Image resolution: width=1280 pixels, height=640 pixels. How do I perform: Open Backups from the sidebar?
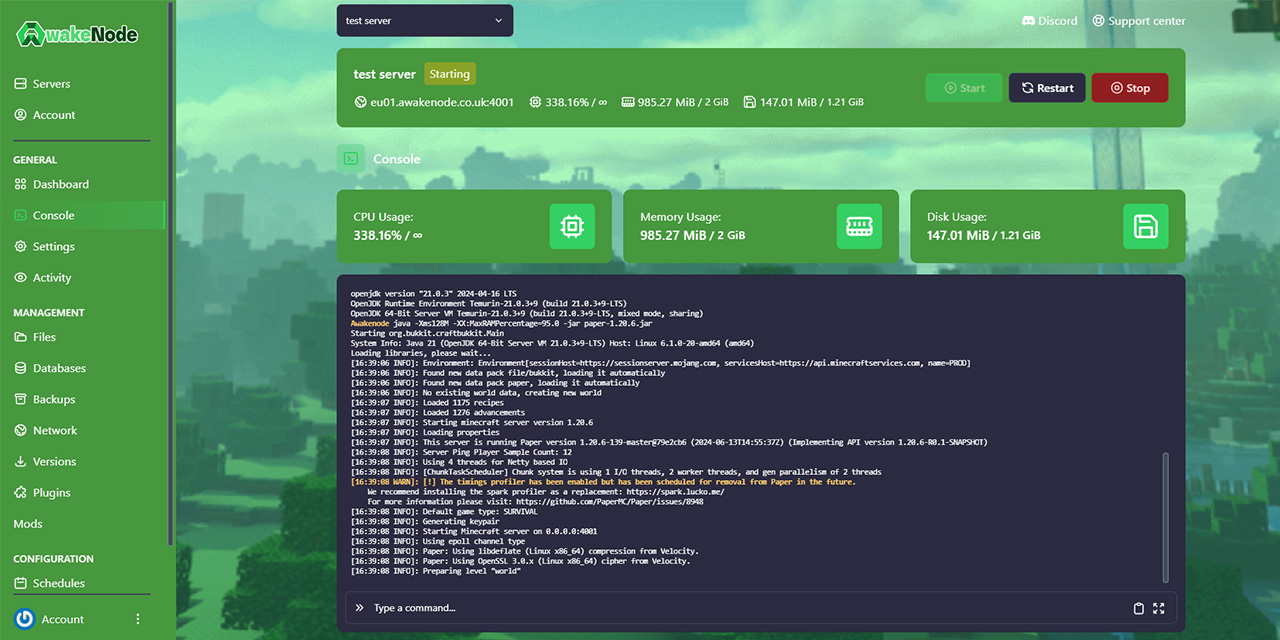coord(54,399)
